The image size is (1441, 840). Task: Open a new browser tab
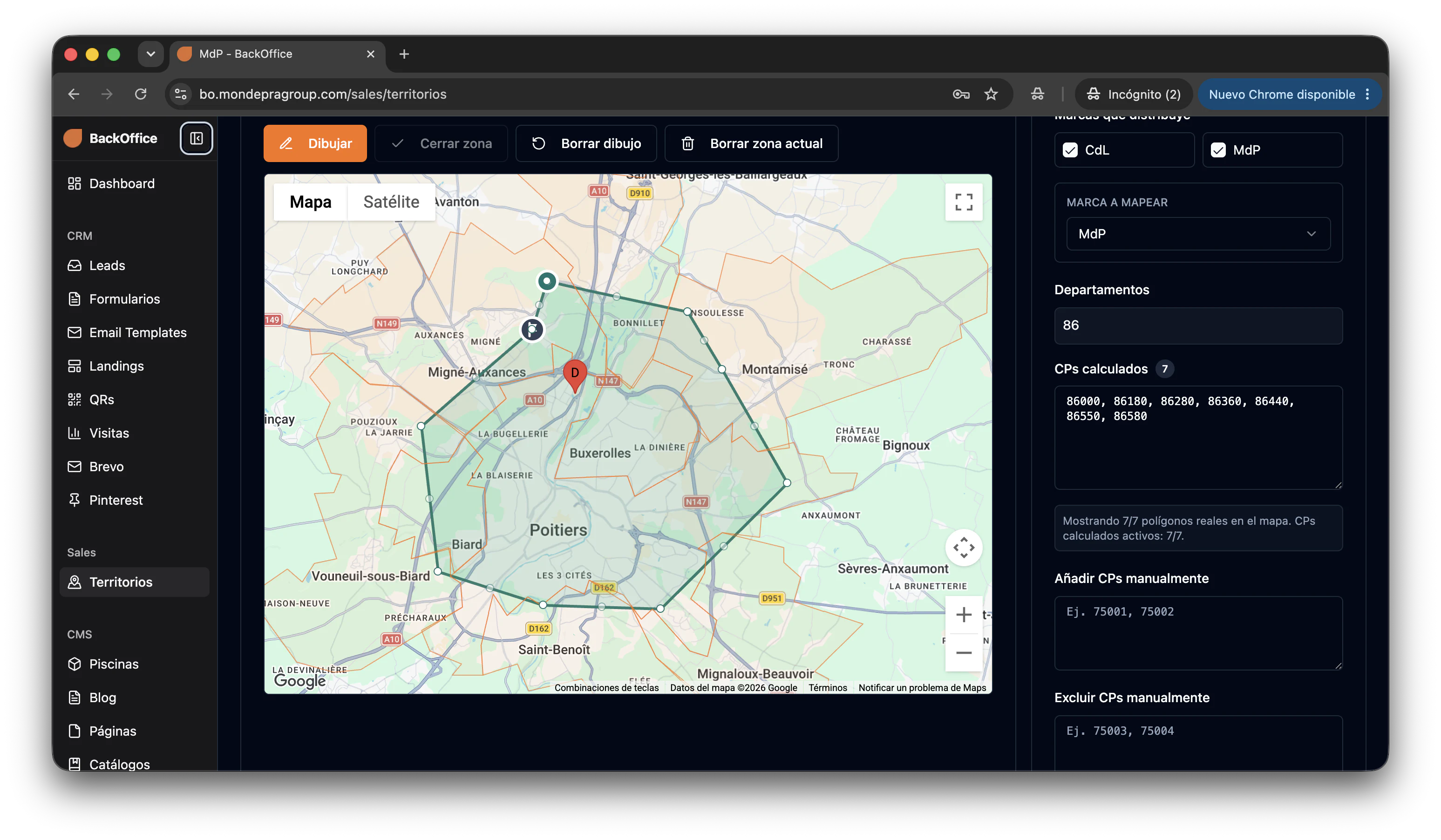404,54
